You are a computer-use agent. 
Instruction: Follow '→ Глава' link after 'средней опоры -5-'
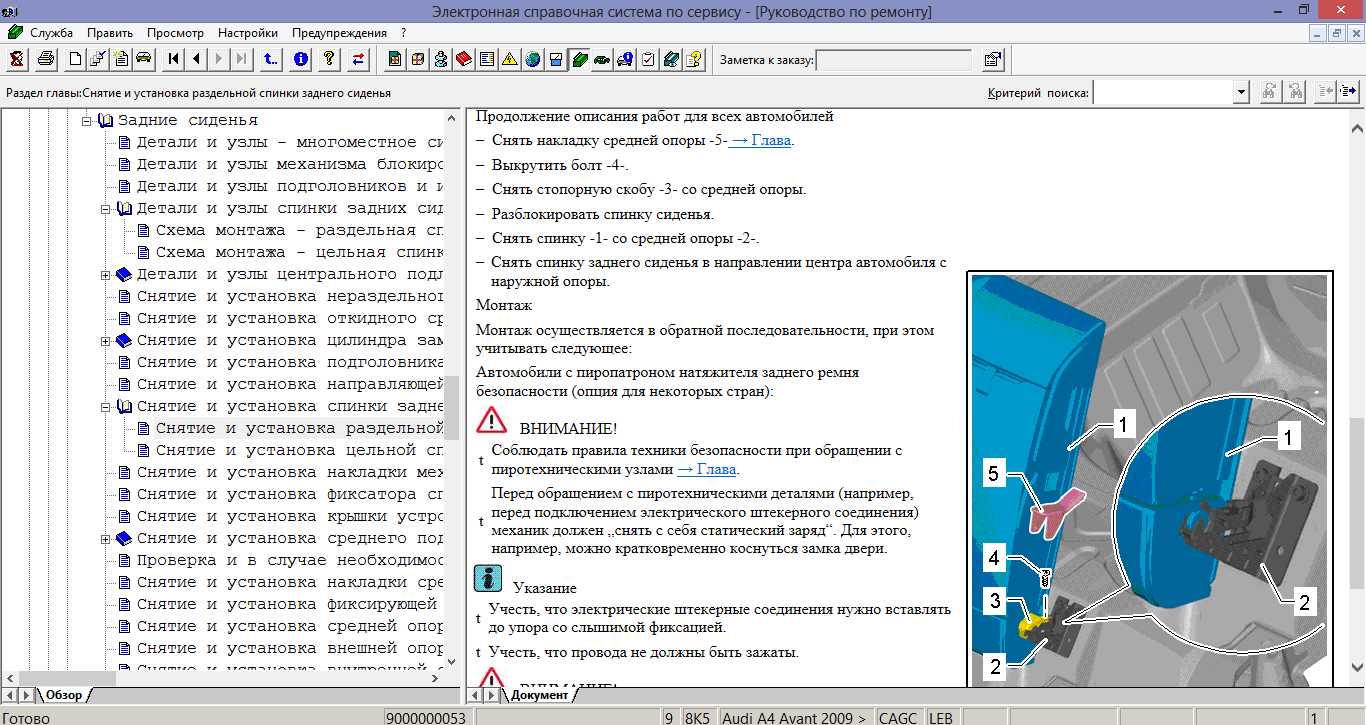tap(761, 141)
